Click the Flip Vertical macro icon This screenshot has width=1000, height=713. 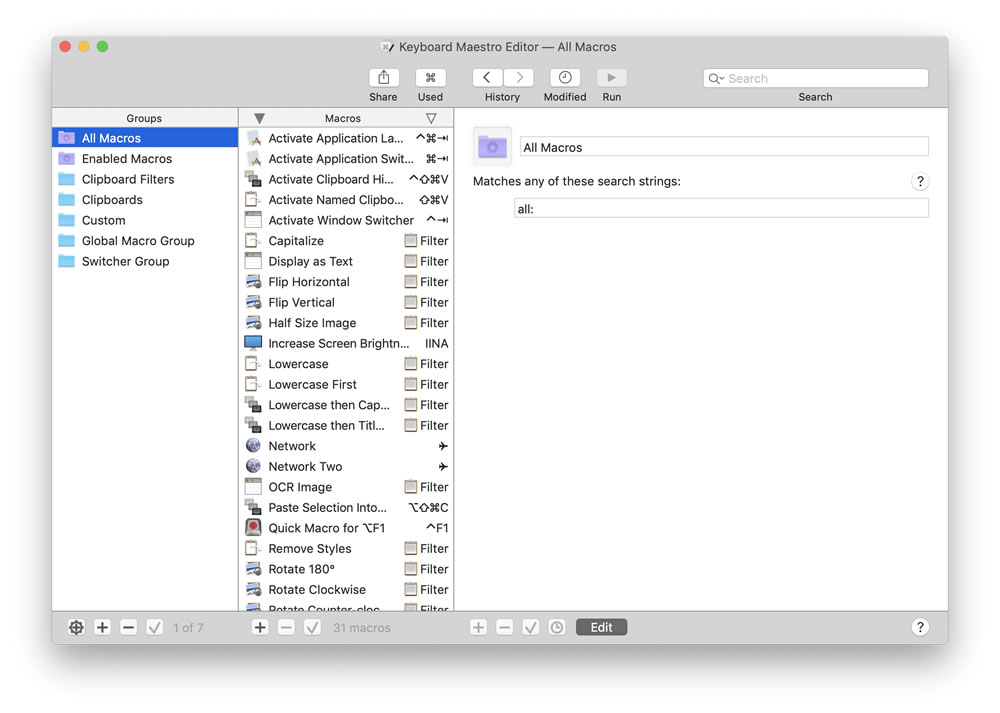click(253, 302)
